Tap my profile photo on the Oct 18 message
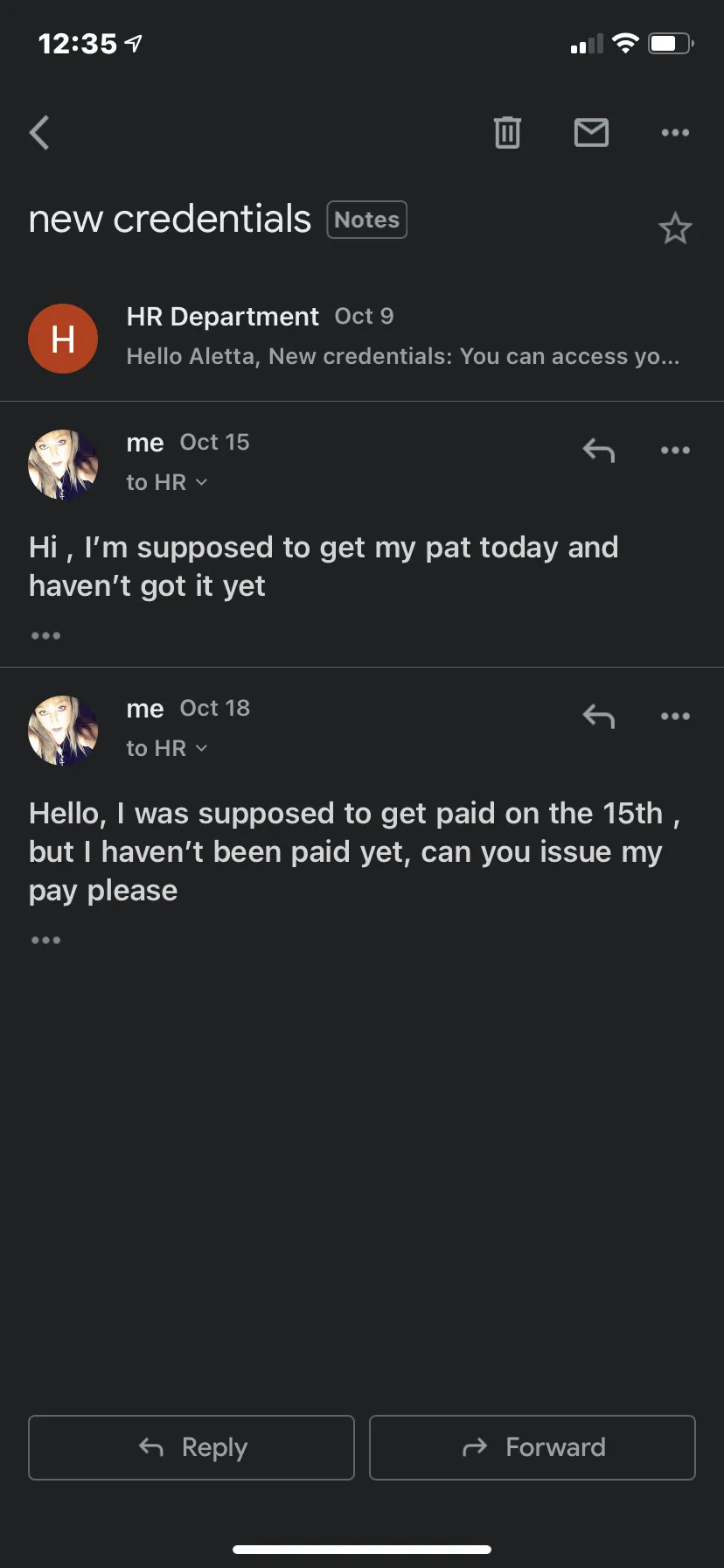This screenshot has width=724, height=1568. (63, 731)
